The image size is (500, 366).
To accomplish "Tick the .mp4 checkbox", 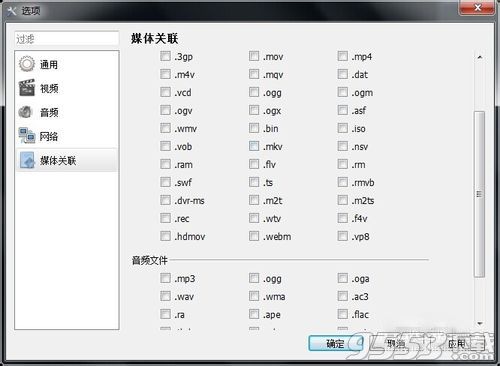I will (x=343, y=56).
